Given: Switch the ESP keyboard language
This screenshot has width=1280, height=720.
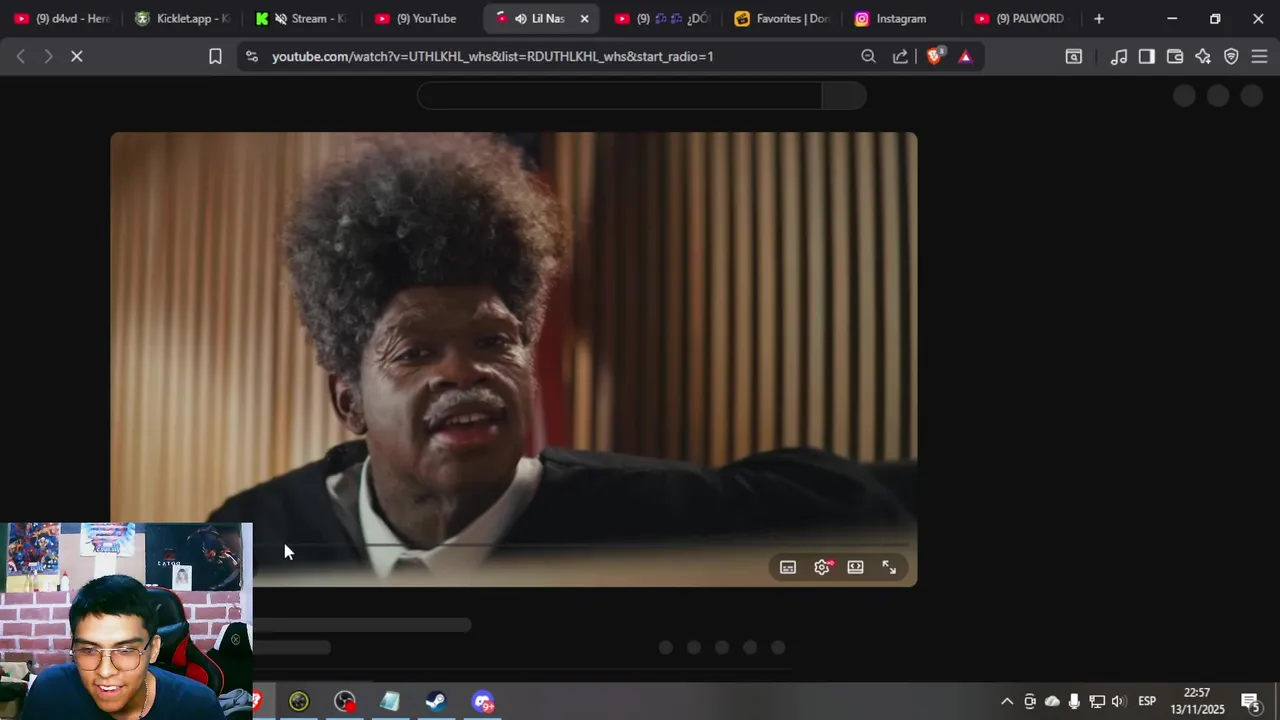Looking at the screenshot, I should click(1147, 701).
